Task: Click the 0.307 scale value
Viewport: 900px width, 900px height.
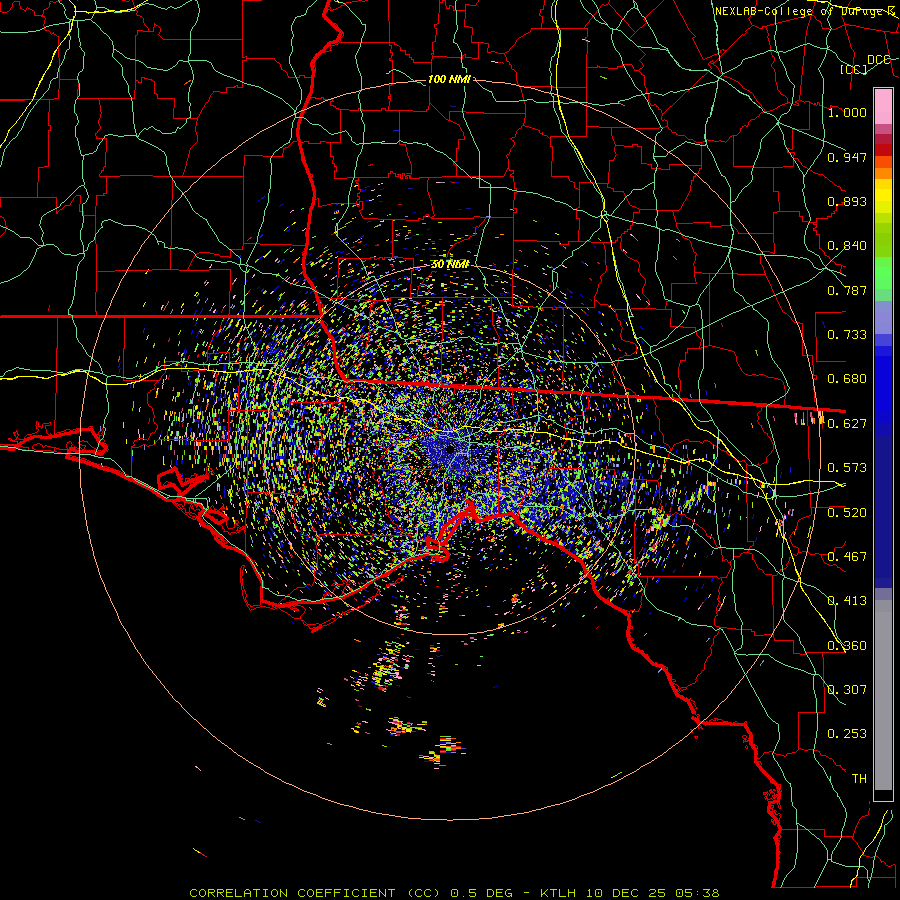Action: [x=847, y=689]
